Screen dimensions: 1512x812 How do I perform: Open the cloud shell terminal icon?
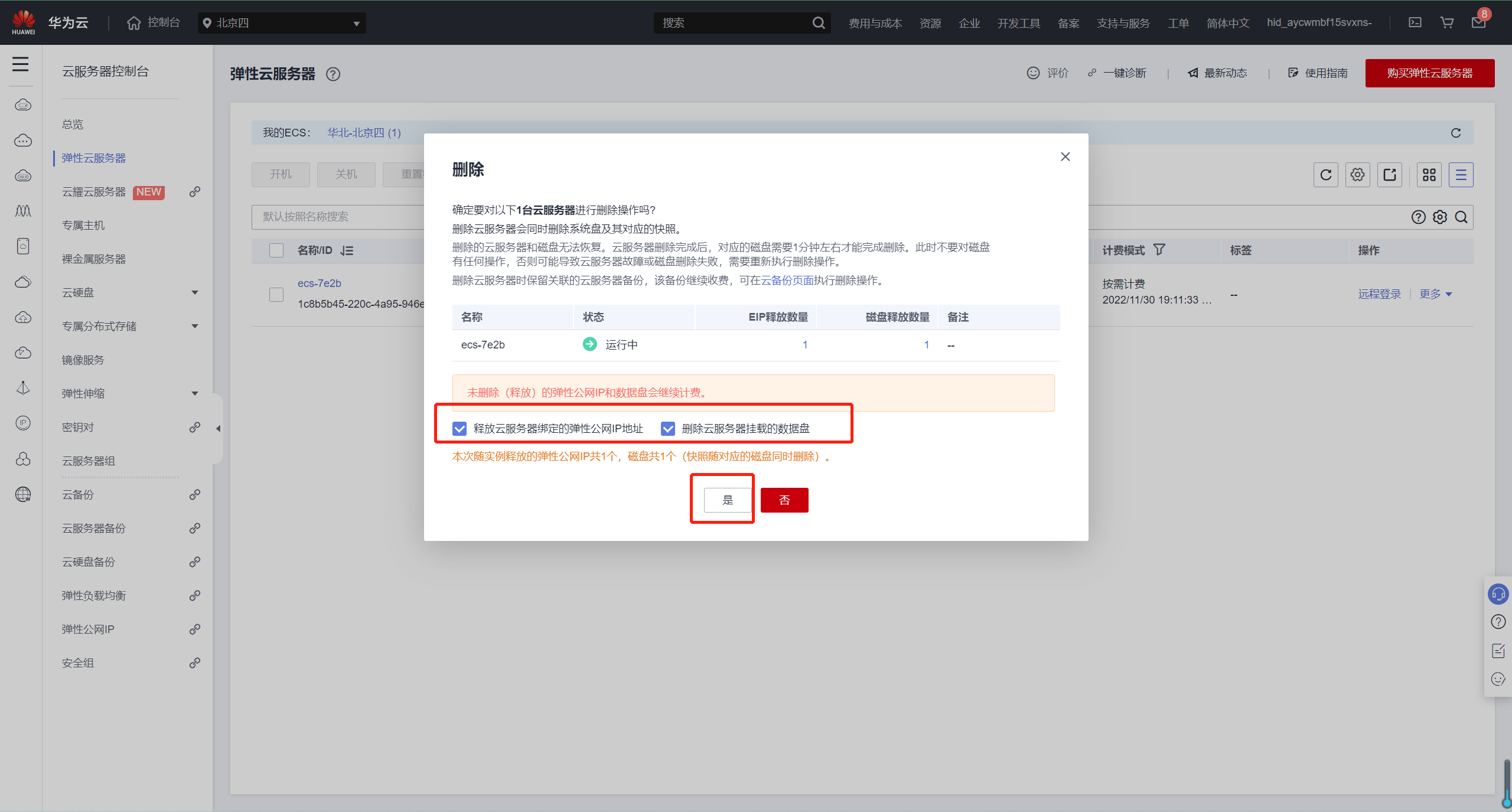pyautogui.click(x=1415, y=22)
